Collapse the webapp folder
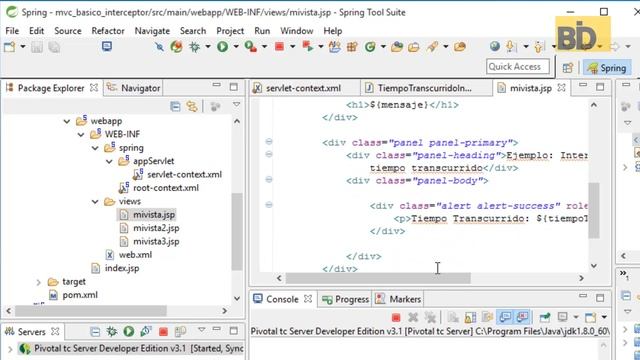 [x=67, y=121]
